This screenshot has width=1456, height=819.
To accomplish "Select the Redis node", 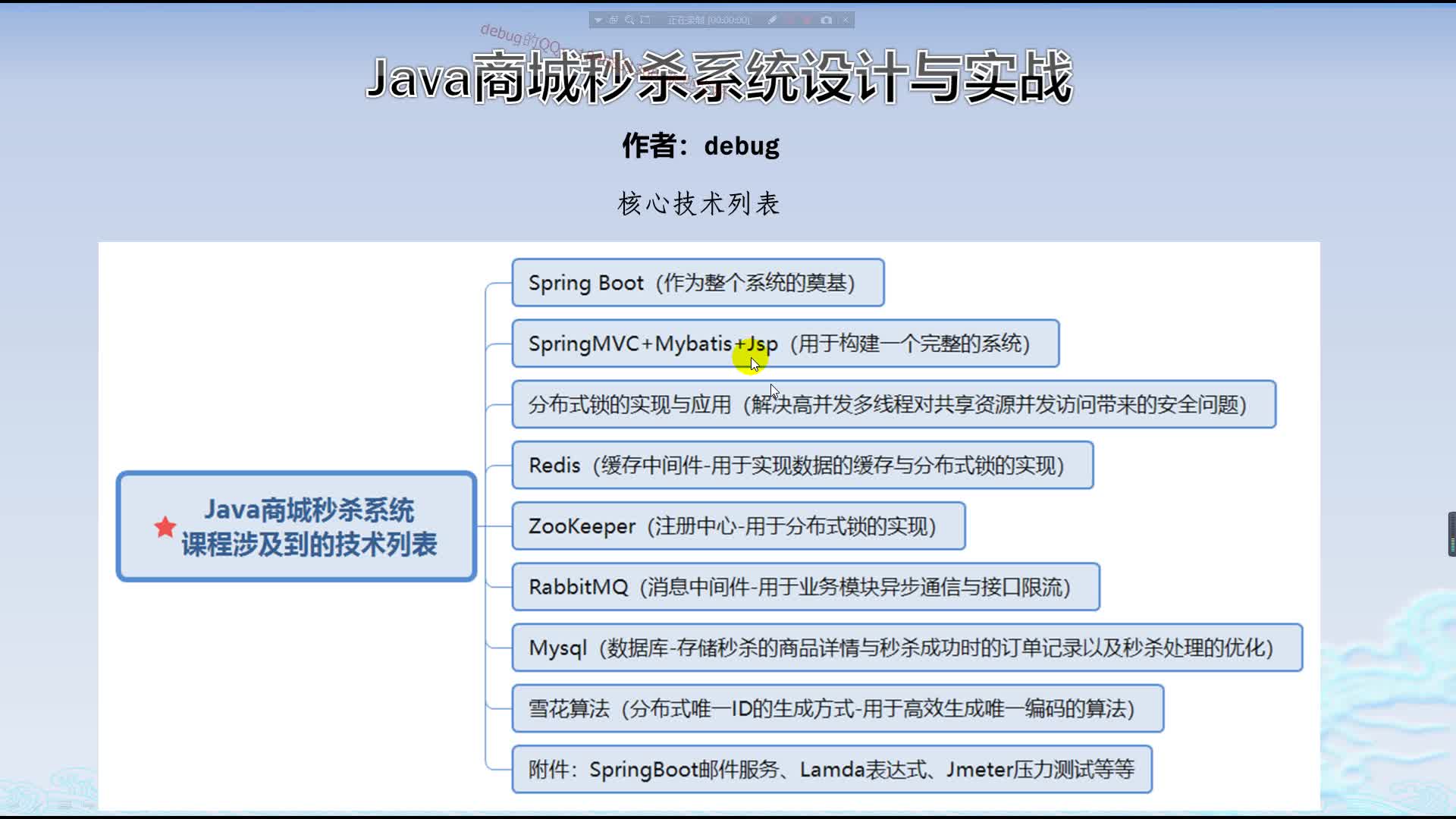I will tap(802, 465).
